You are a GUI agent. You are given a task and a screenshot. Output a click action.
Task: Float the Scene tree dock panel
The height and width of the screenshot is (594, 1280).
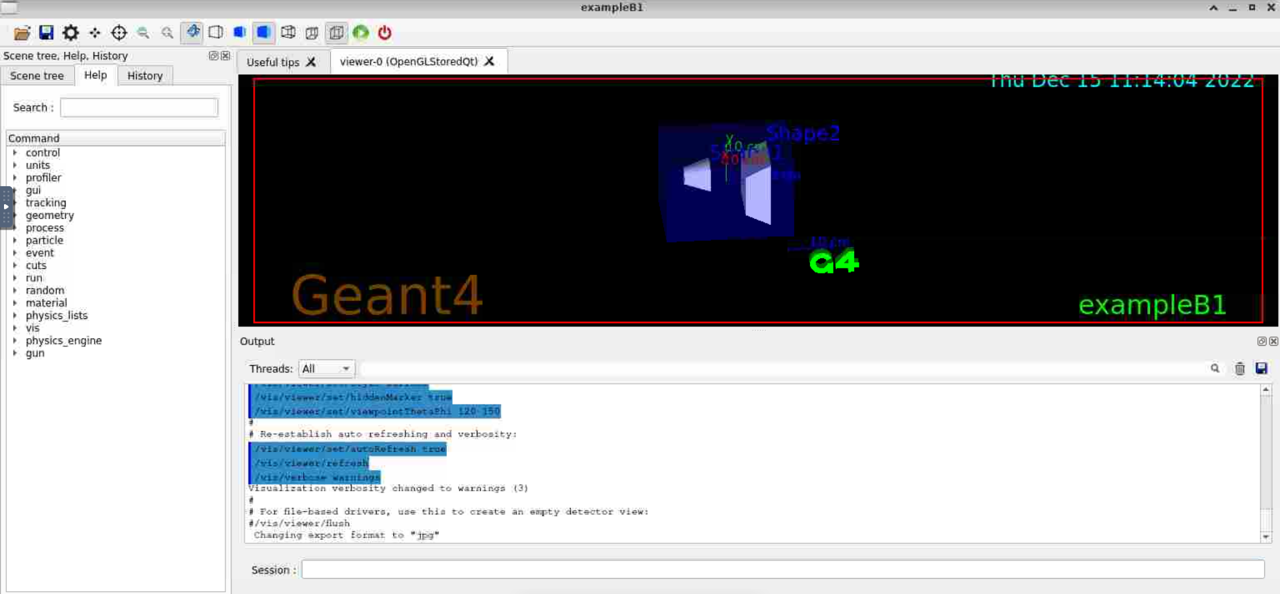[x=213, y=56]
